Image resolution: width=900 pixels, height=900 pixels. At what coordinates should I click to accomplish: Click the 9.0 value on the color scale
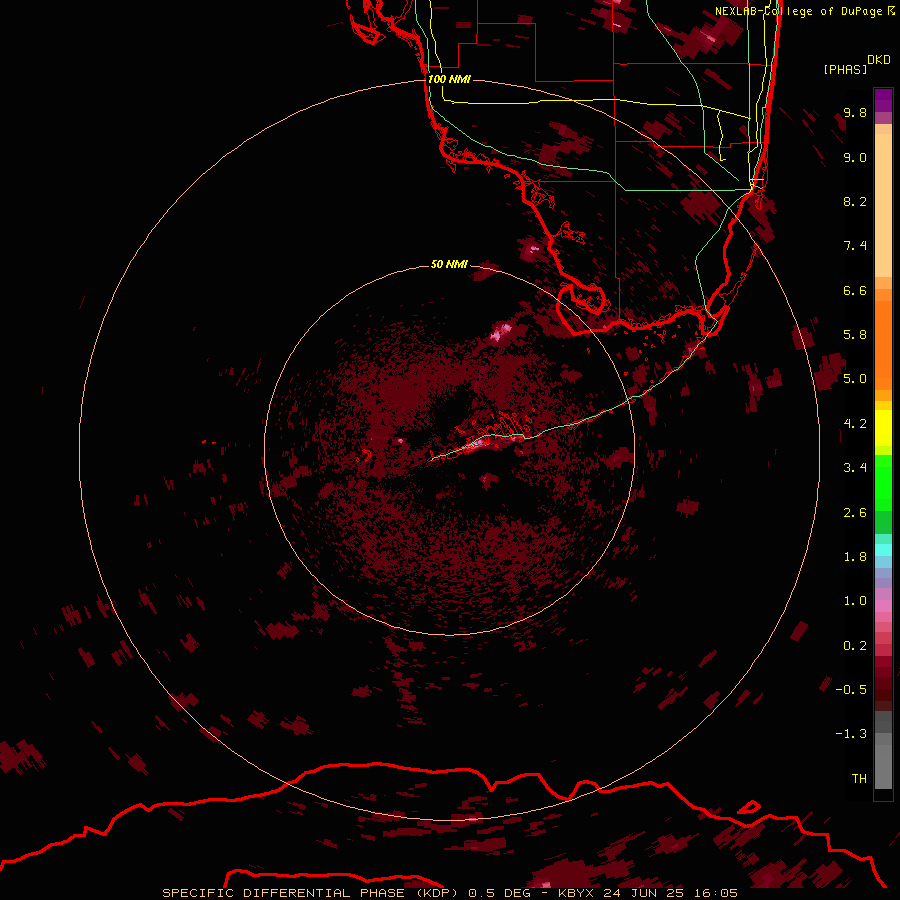click(855, 157)
